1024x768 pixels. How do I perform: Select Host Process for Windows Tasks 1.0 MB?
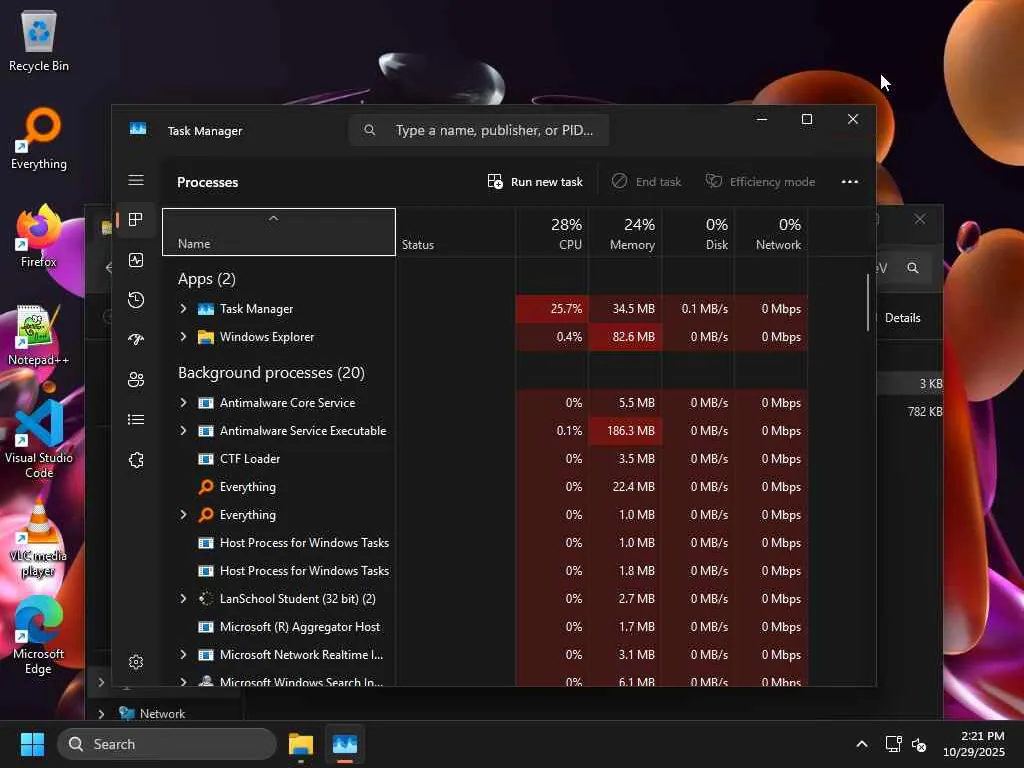(x=485, y=543)
